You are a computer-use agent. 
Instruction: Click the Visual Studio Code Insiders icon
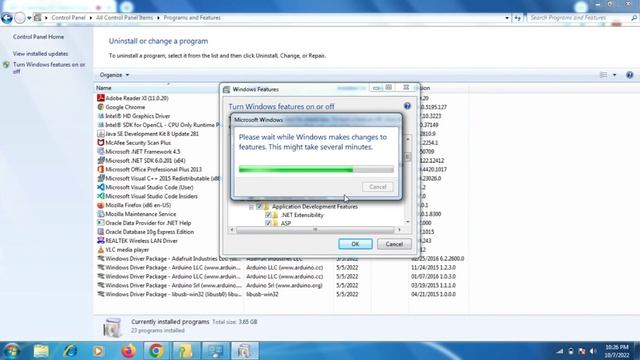(100, 196)
